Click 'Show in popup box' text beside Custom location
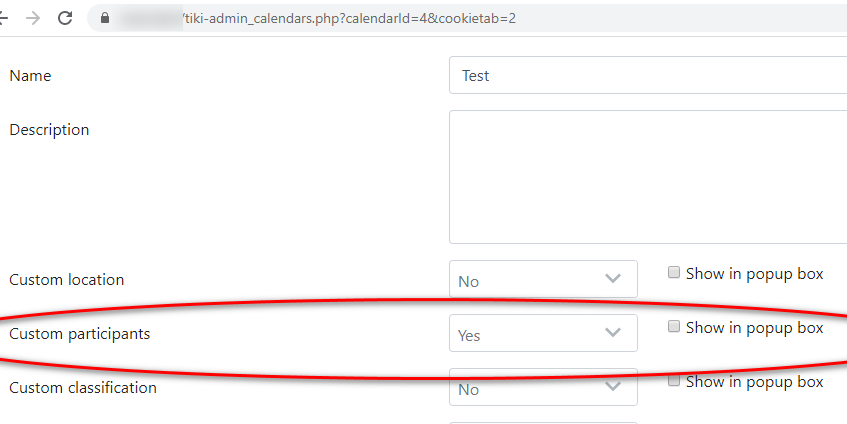The image size is (847, 424). click(x=754, y=274)
